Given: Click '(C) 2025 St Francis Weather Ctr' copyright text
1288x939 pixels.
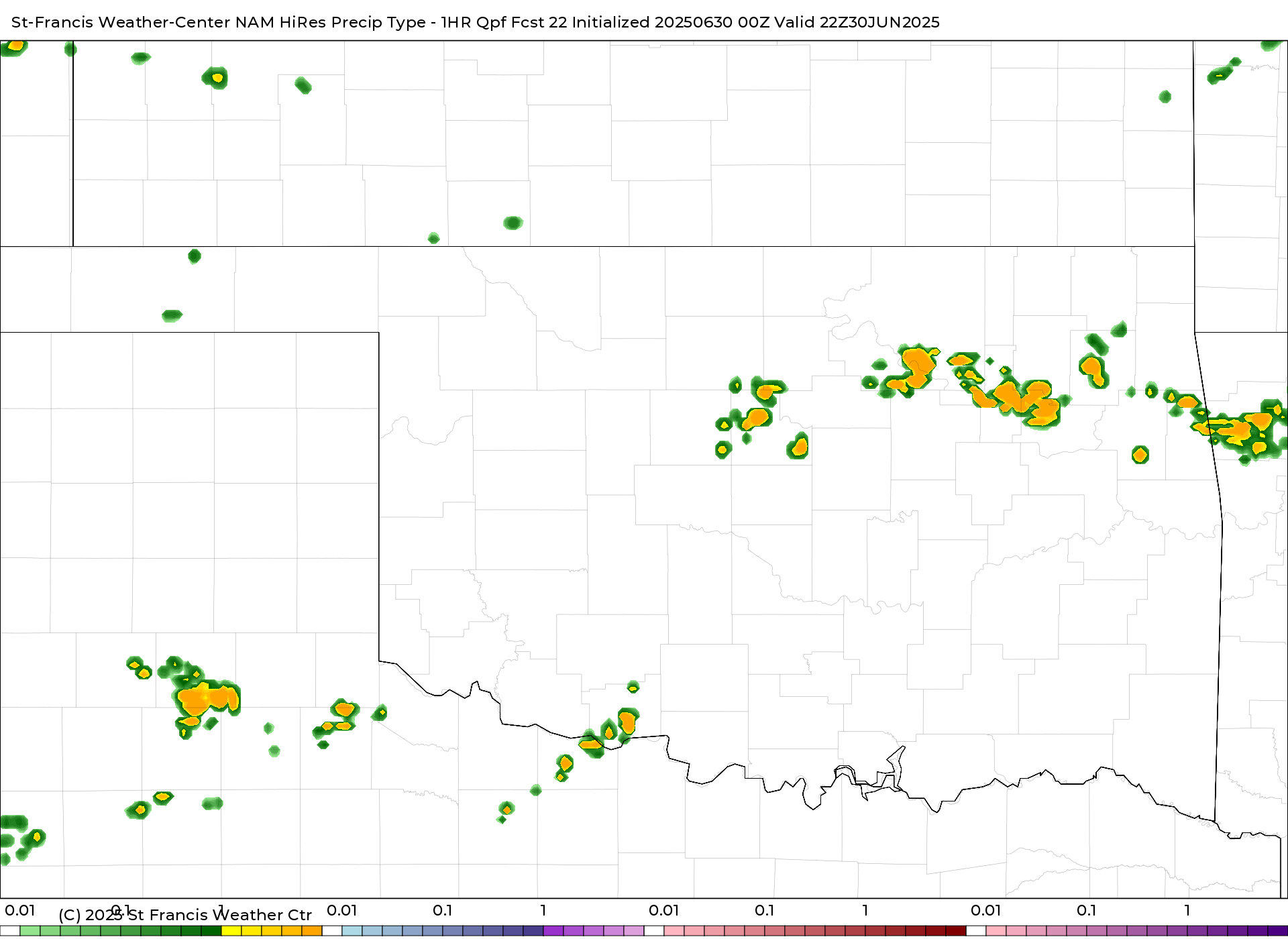Looking at the screenshot, I should [185, 915].
